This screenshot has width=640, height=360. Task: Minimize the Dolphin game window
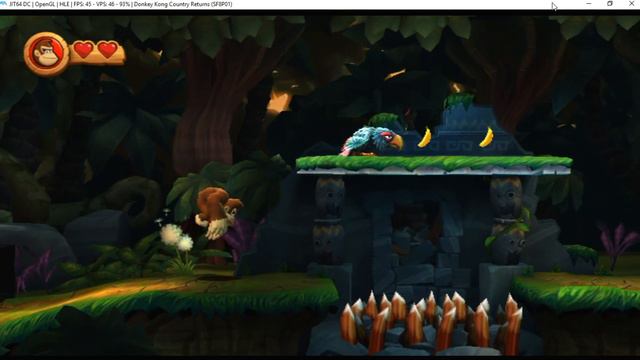(x=588, y=4)
